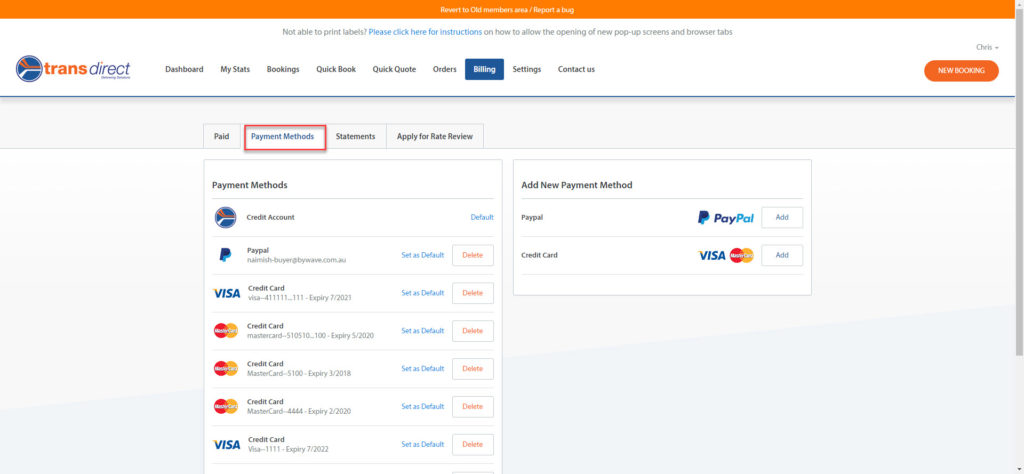Click the Mastercard icon for card expiring 2/2020
Image resolution: width=1024 pixels, height=474 pixels.
coord(226,407)
